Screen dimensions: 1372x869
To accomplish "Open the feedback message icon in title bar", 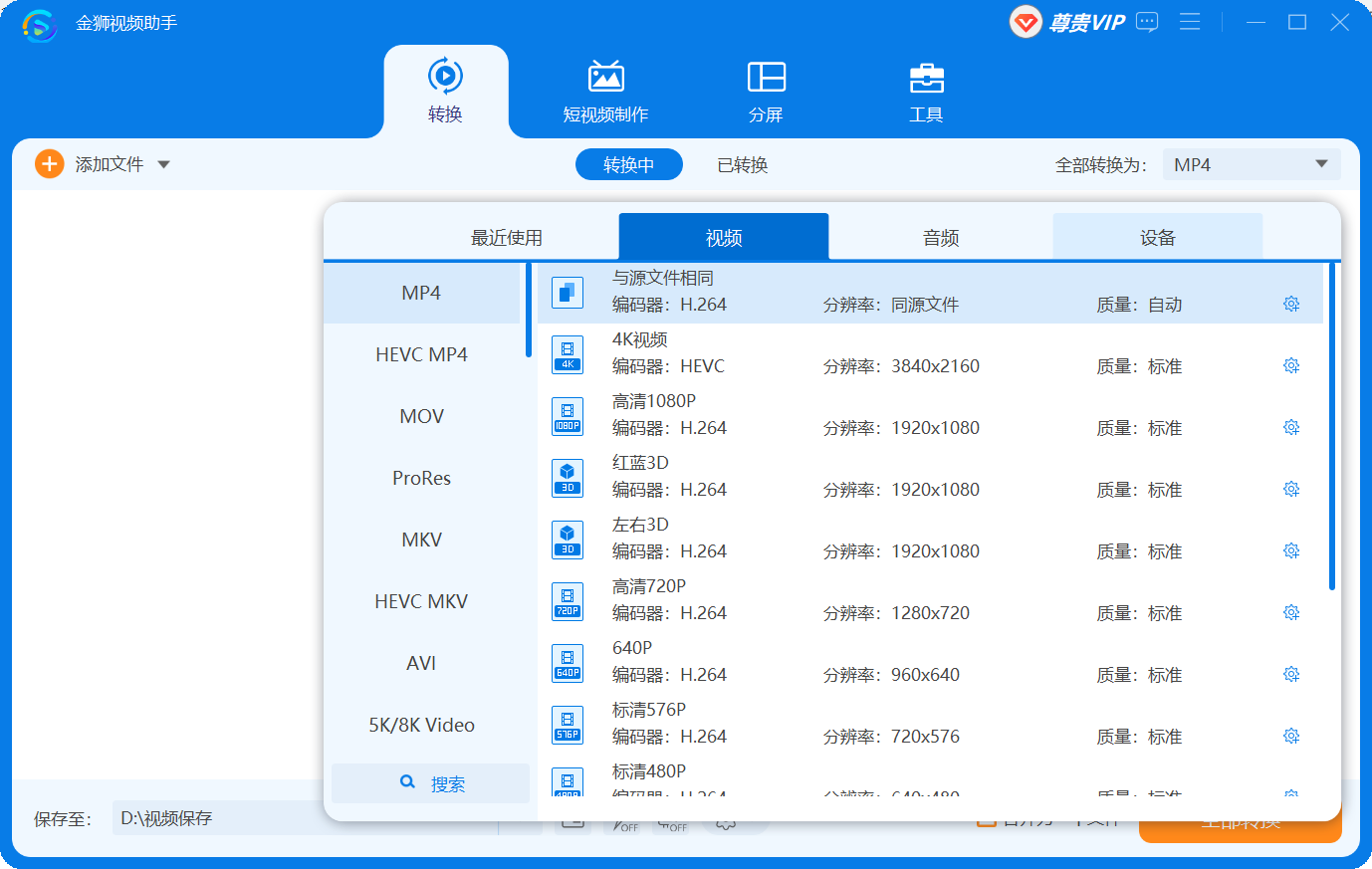I will coord(1146,22).
